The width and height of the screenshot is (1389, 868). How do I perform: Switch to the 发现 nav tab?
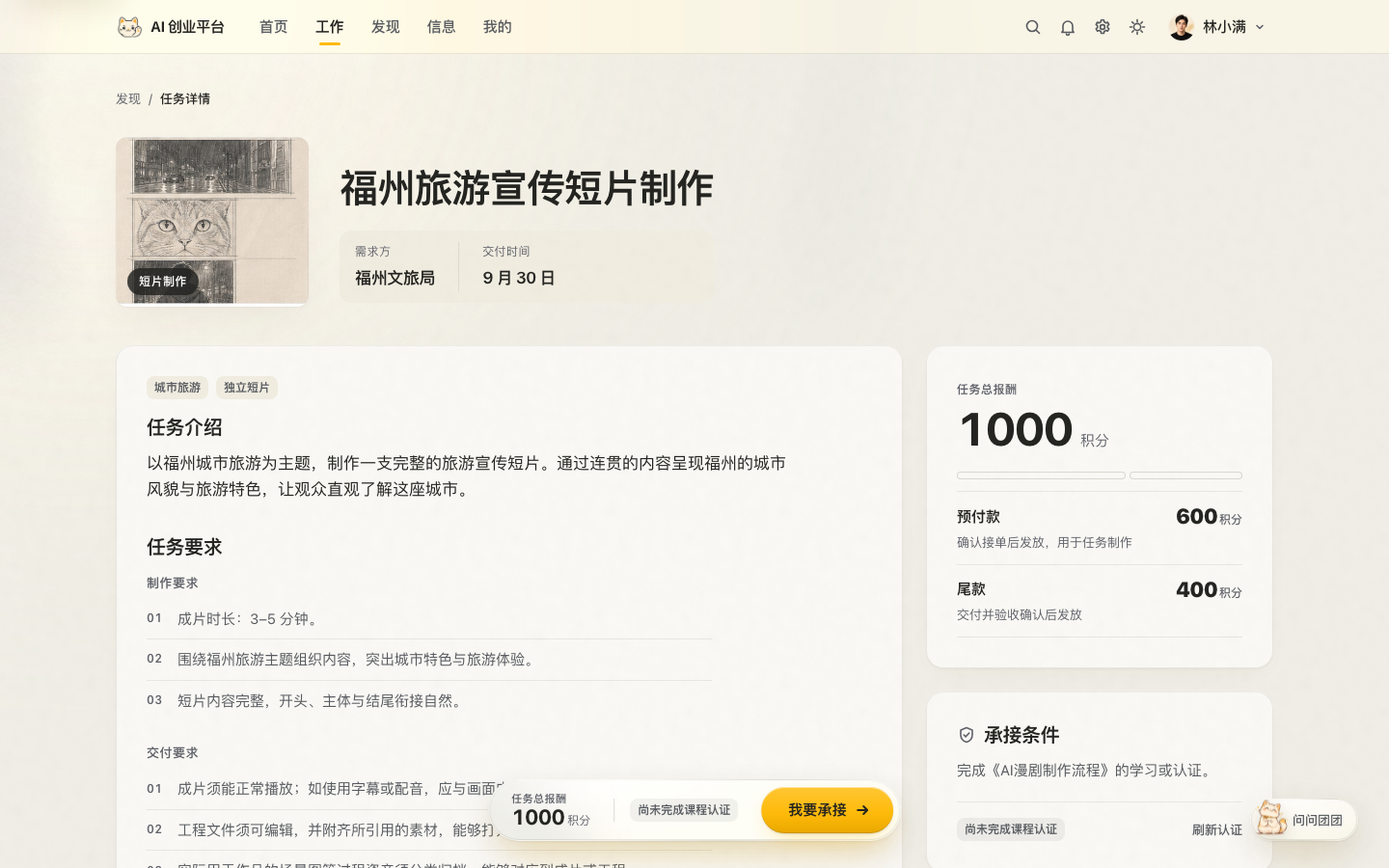[x=386, y=27]
